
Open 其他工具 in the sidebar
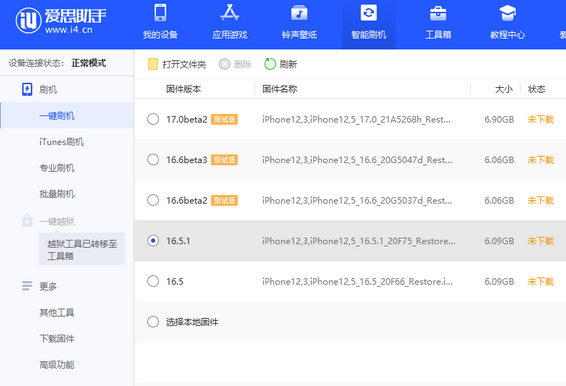[x=57, y=312]
